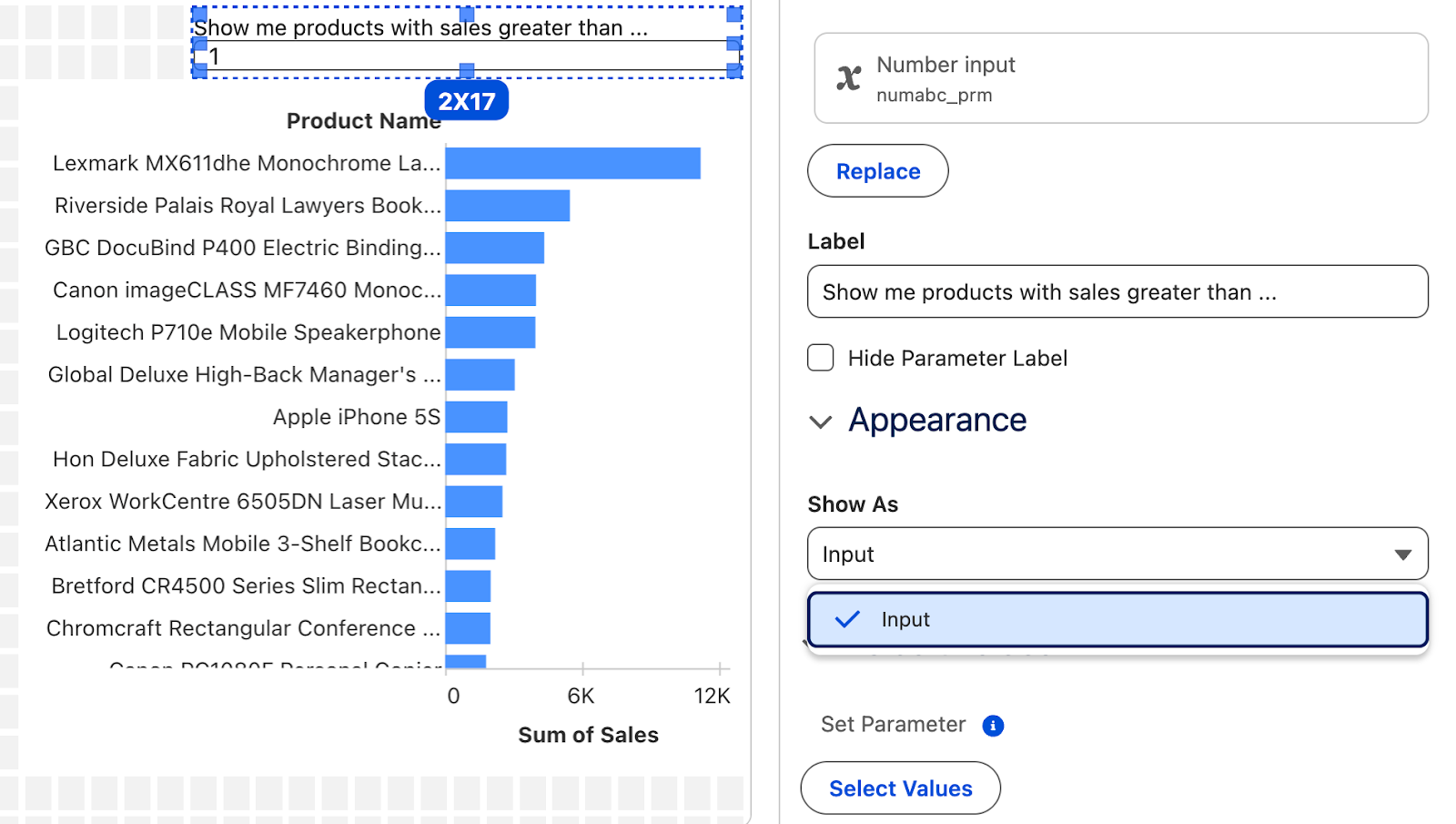This screenshot has width=1456, height=824.
Task: Select the Lexmark MX611dhe bar in the chart
Action: 572,164
